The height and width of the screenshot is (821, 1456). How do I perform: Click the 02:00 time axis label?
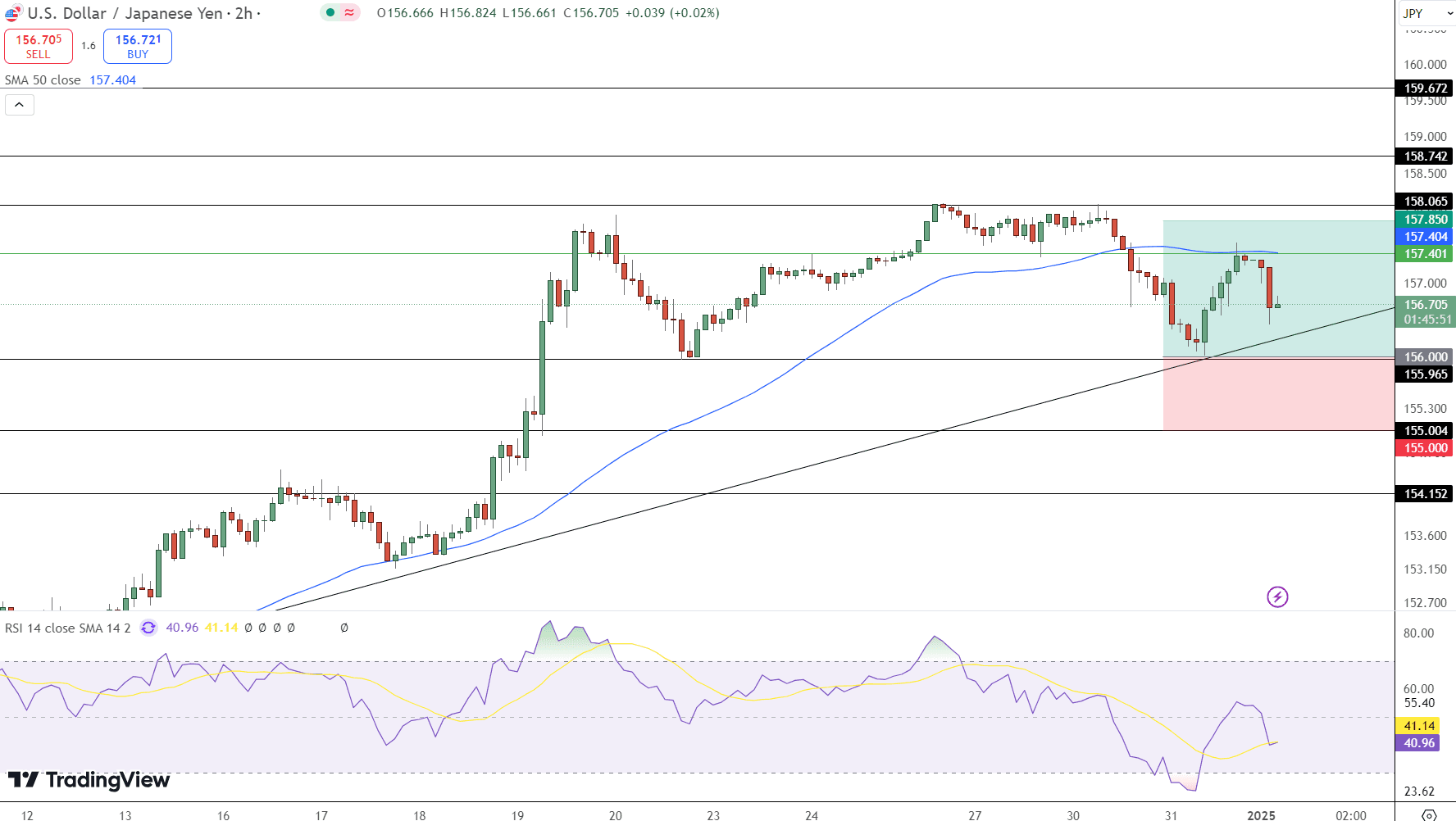(1351, 815)
